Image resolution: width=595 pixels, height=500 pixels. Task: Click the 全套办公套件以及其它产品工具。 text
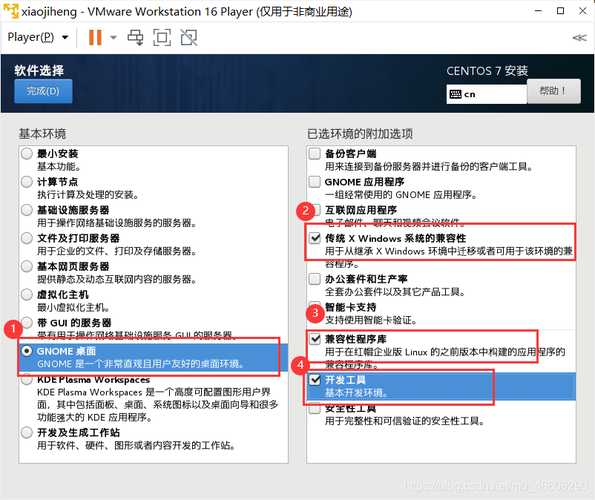[x=395, y=292]
